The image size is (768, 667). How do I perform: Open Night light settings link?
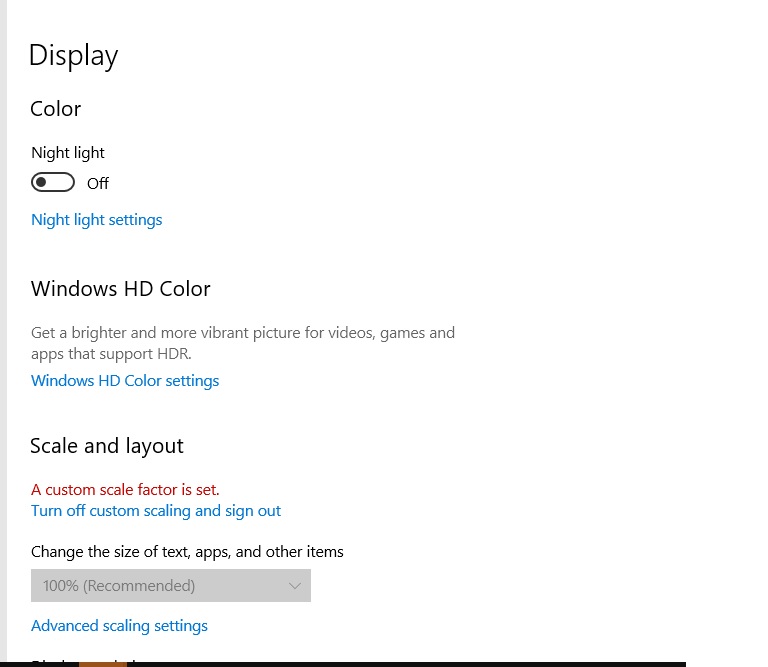point(96,220)
